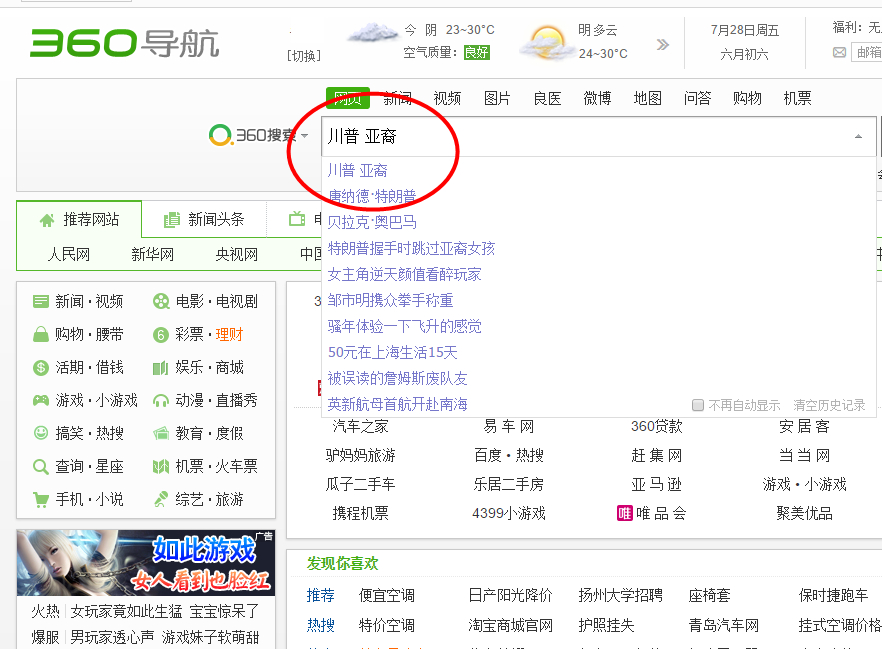
Task: Open 央视网 link
Action: click(x=237, y=254)
